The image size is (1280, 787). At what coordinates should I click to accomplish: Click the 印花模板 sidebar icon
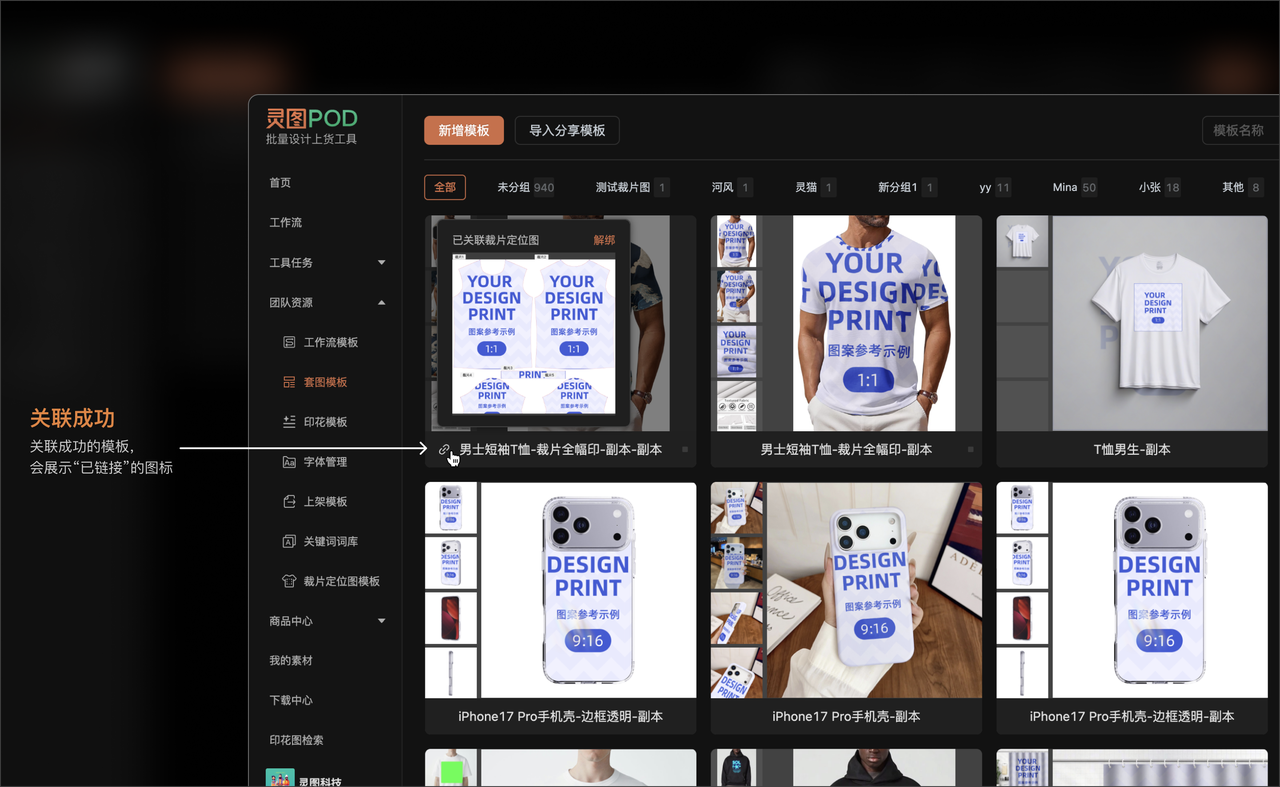pos(289,422)
